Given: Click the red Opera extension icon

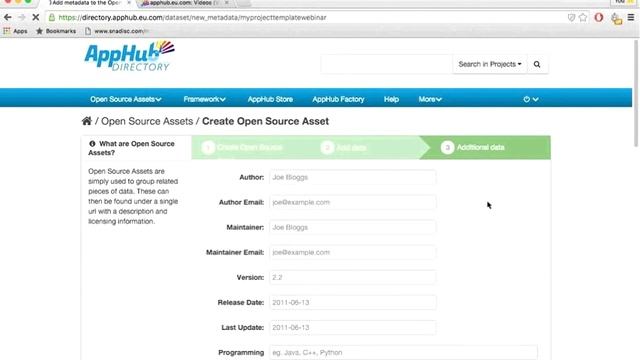Looking at the screenshot, I should tap(599, 18).
